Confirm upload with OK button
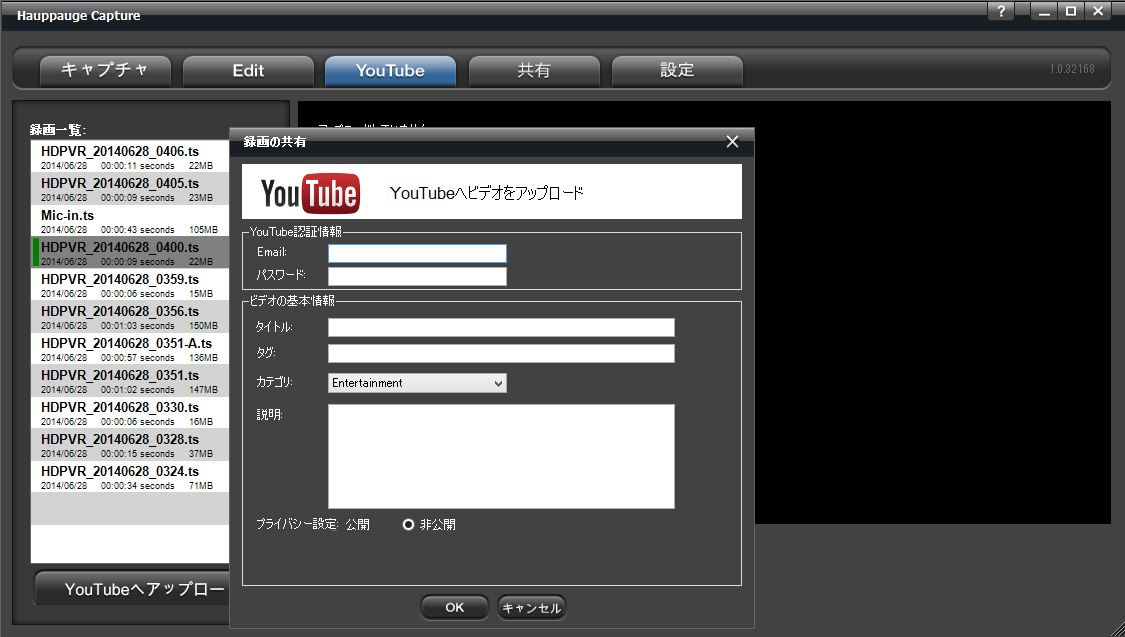The image size is (1125, 637). click(454, 608)
